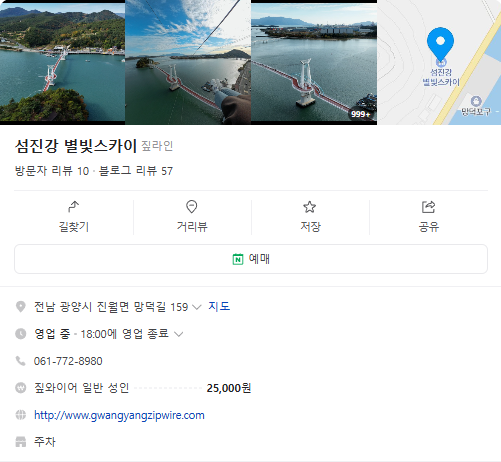Click the phone handset icon

click(21, 361)
